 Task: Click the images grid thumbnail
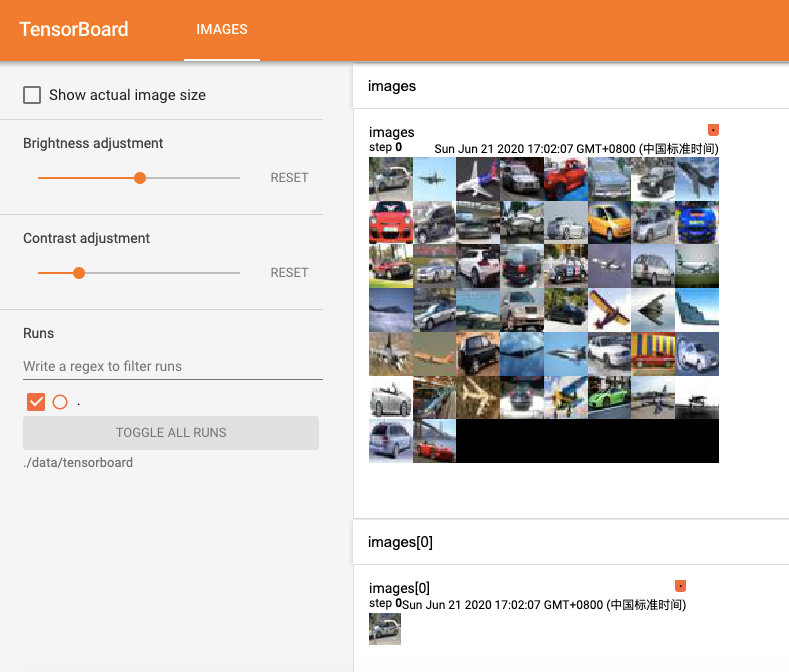544,310
